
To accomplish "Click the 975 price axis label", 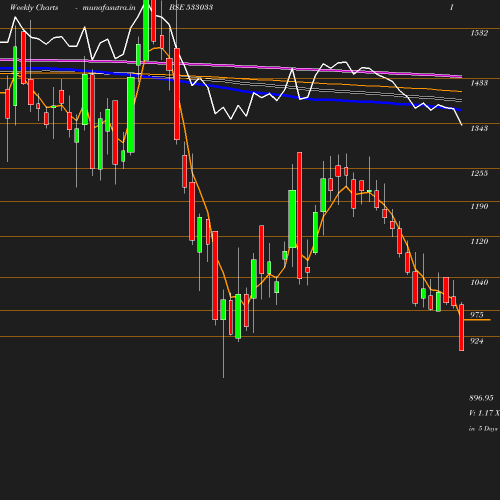I will pyautogui.click(x=477, y=315).
